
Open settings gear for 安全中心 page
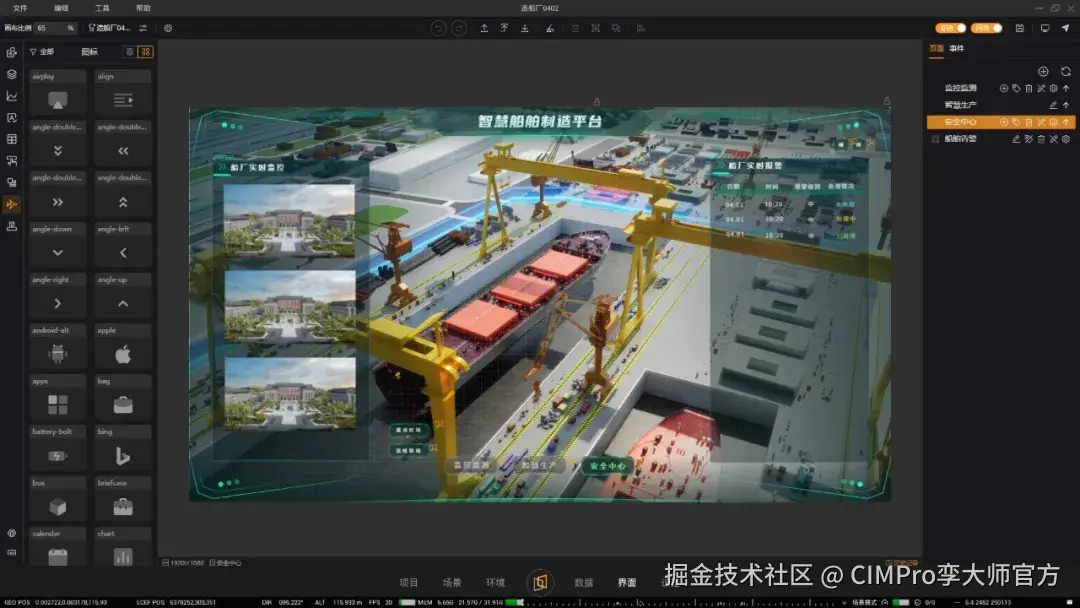pos(1054,122)
